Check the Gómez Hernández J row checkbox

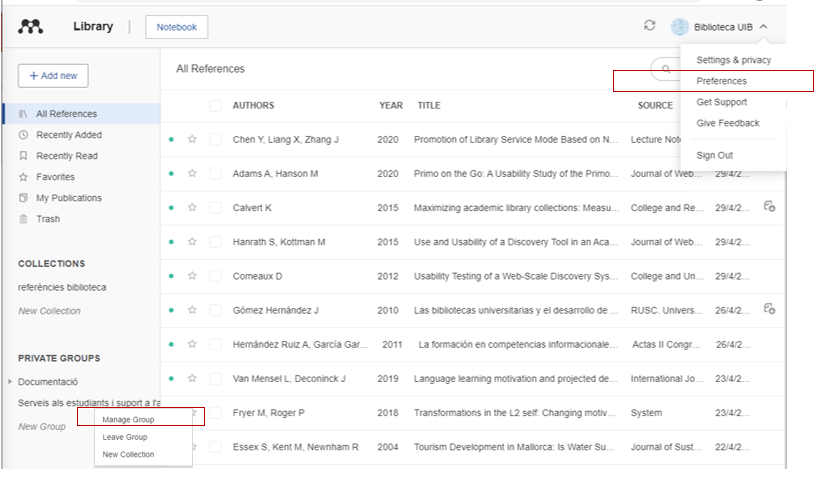point(215,310)
